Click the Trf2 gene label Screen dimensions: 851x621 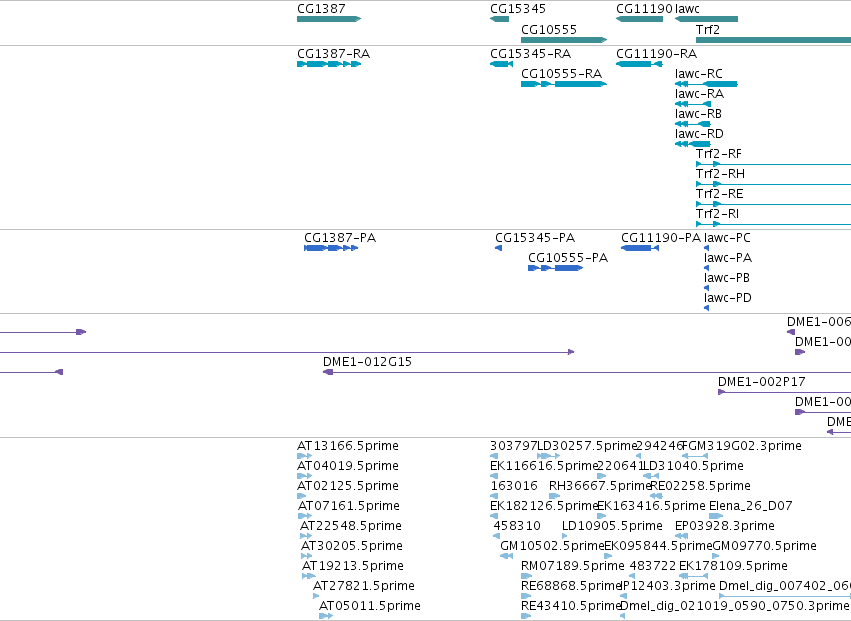pyautogui.click(x=708, y=29)
